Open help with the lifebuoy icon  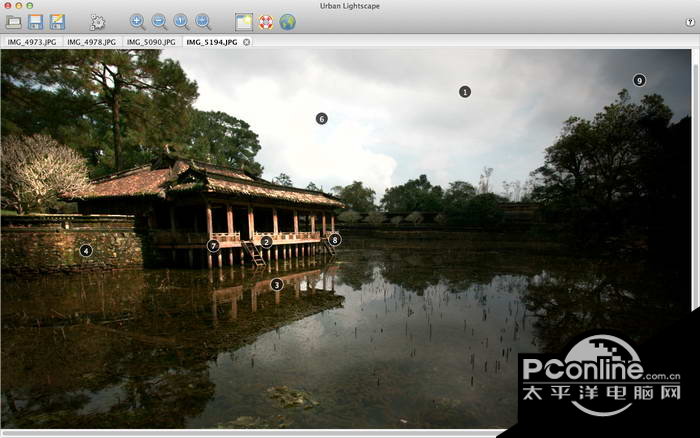266,22
